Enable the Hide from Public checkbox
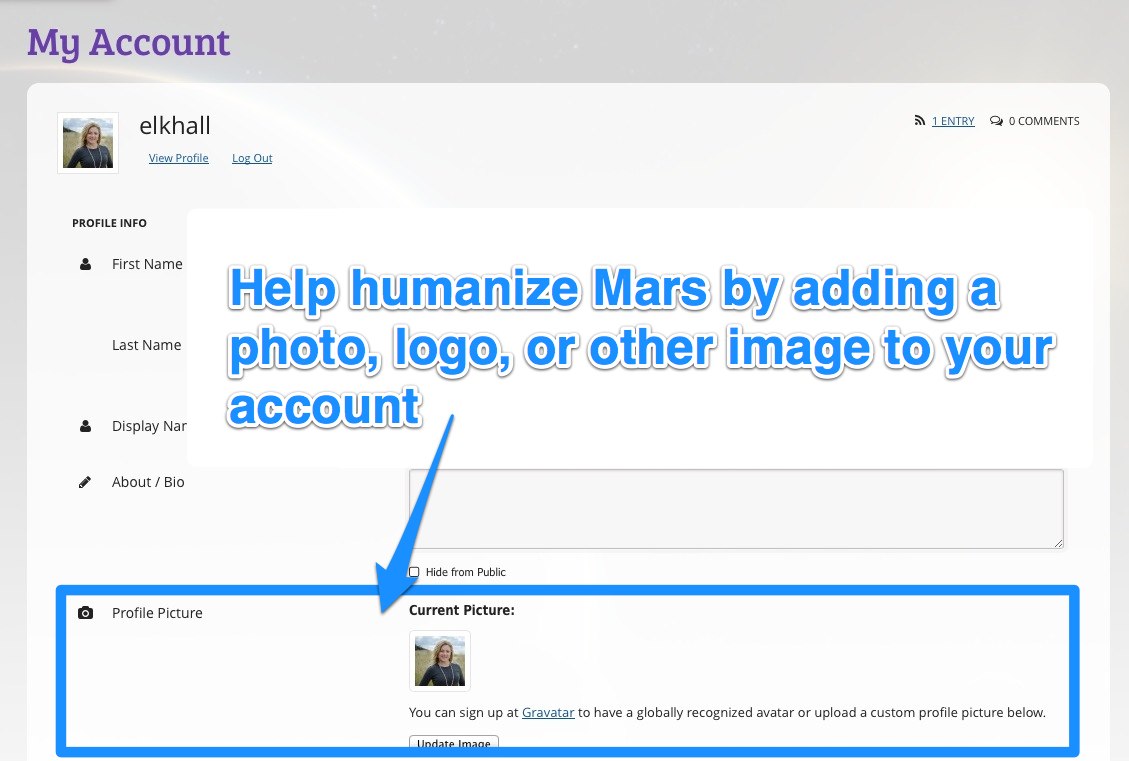This screenshot has height=761, width=1129. point(414,572)
